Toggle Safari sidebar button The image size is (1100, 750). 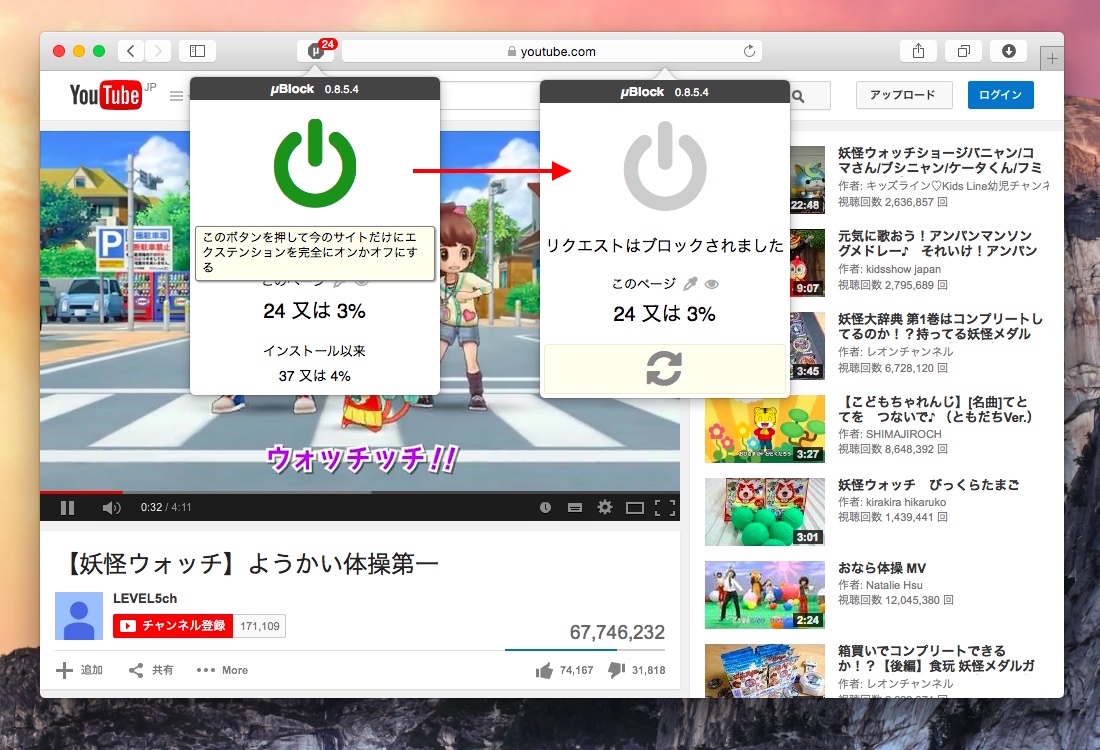click(x=197, y=51)
